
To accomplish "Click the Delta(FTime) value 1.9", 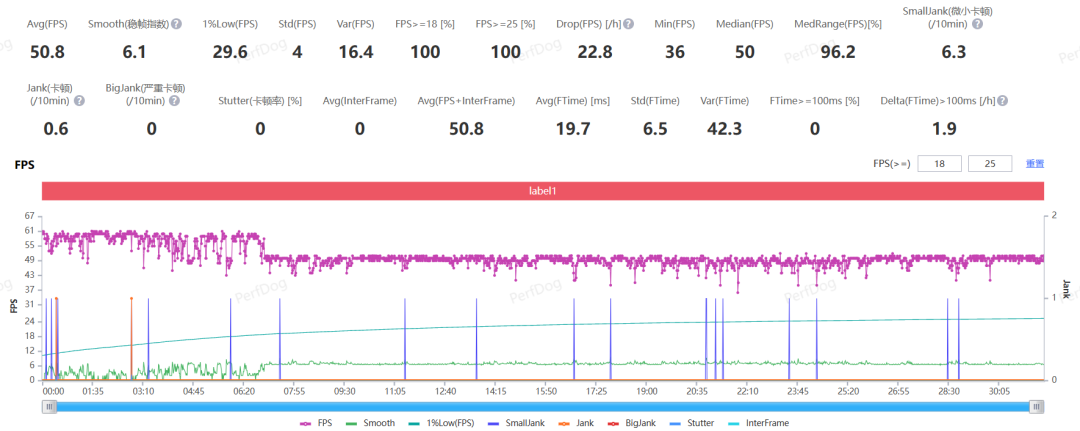I will [942, 129].
